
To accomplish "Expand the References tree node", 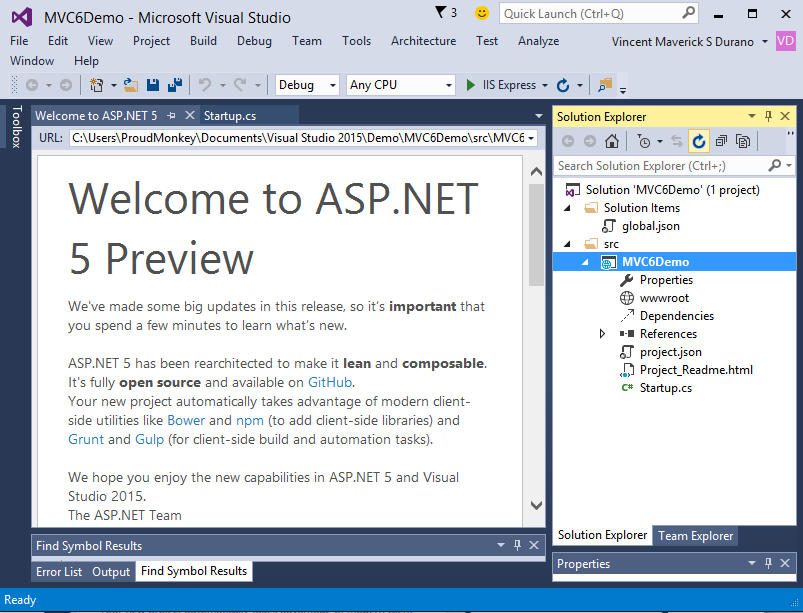I will 602,334.
